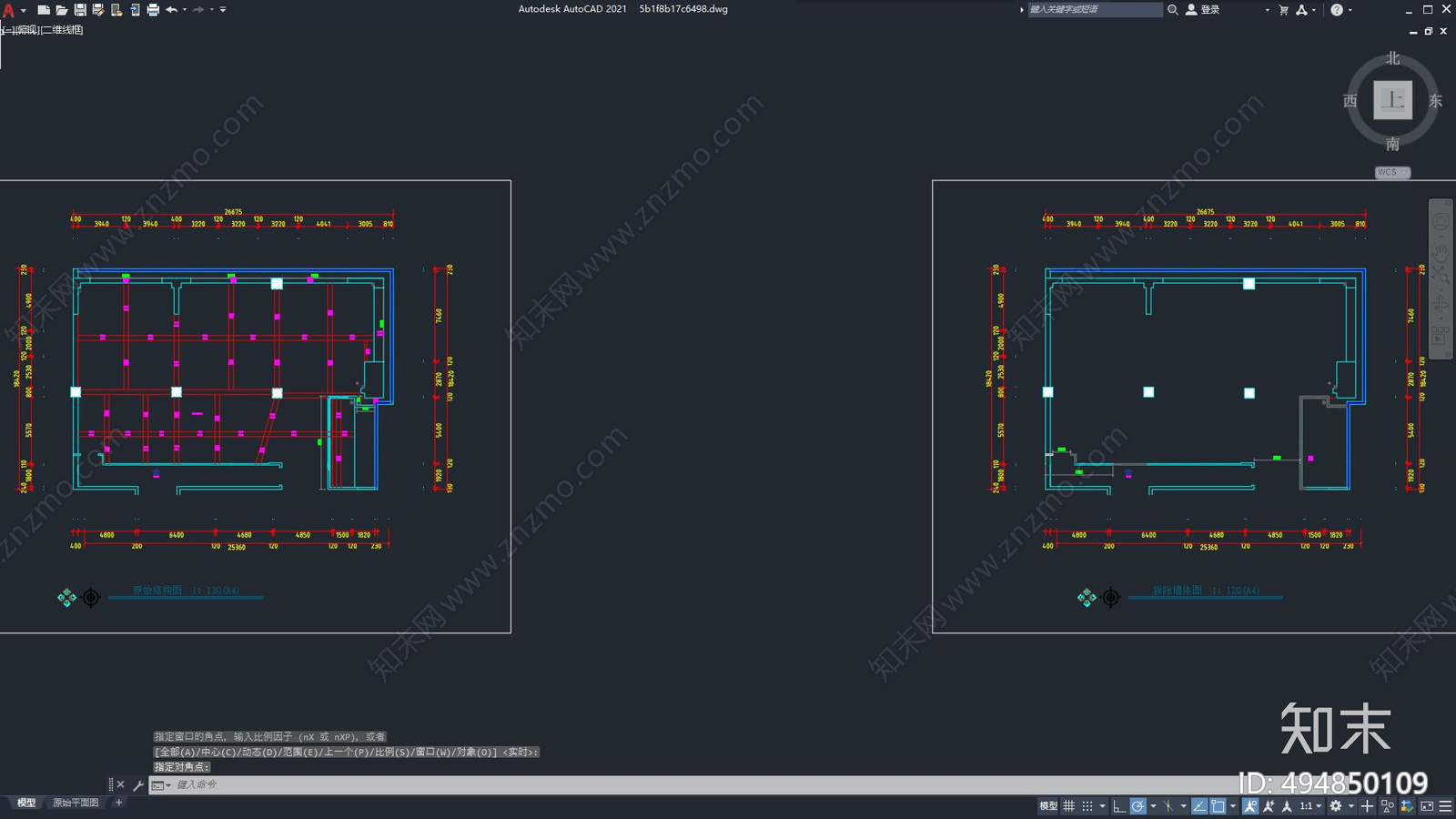Click the ViewCube top face 上
This screenshot has width=1456, height=819.
(x=1392, y=100)
